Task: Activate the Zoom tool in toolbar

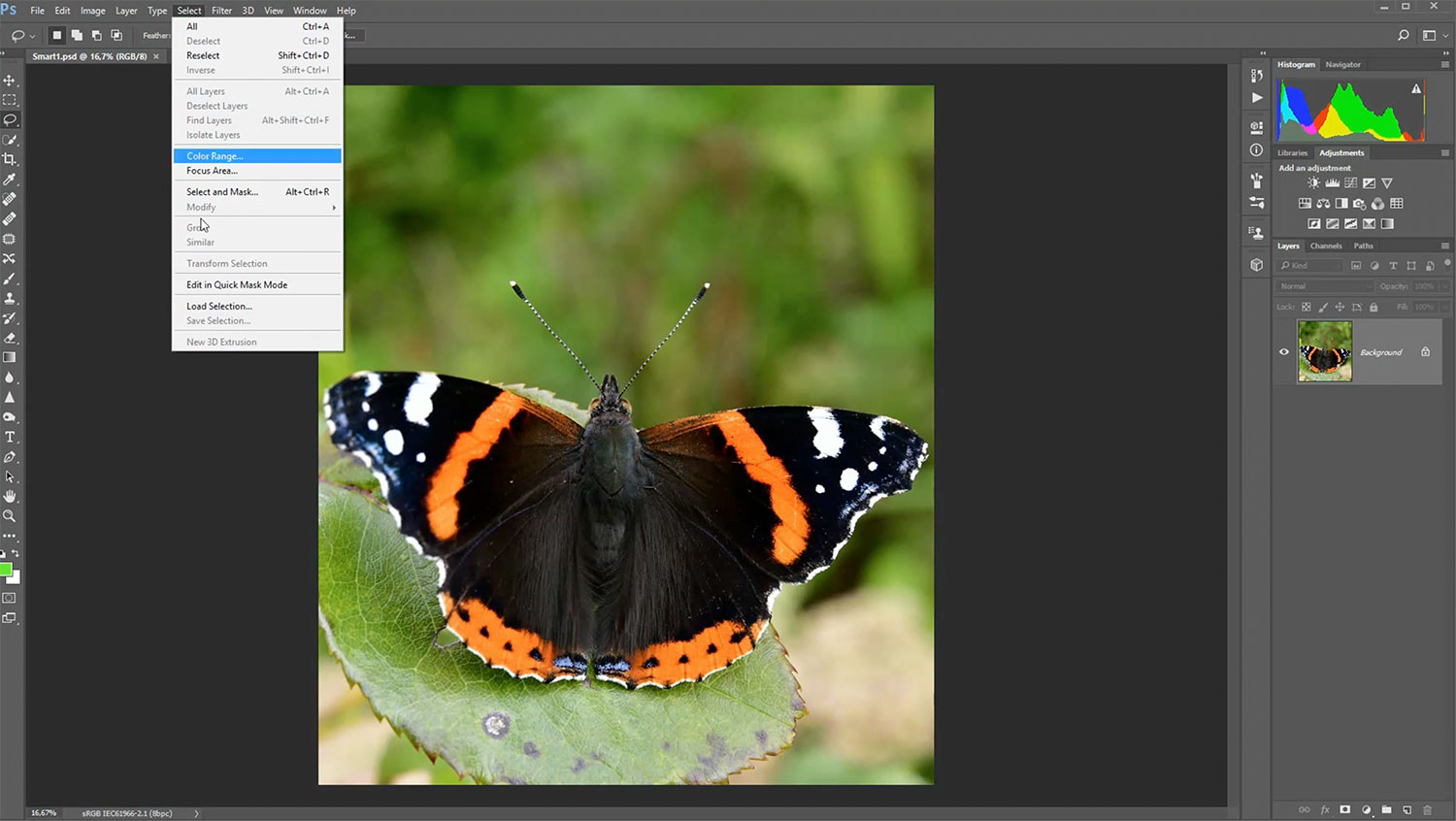Action: click(x=10, y=516)
